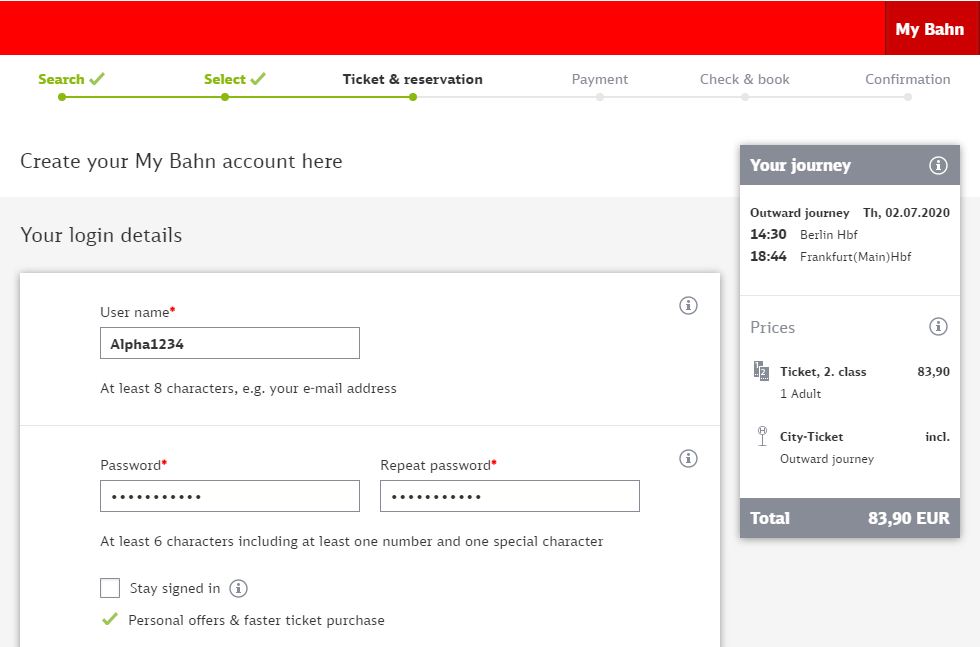This screenshot has width=980, height=647.
Task: Focus the User name input field
Action: [229, 343]
